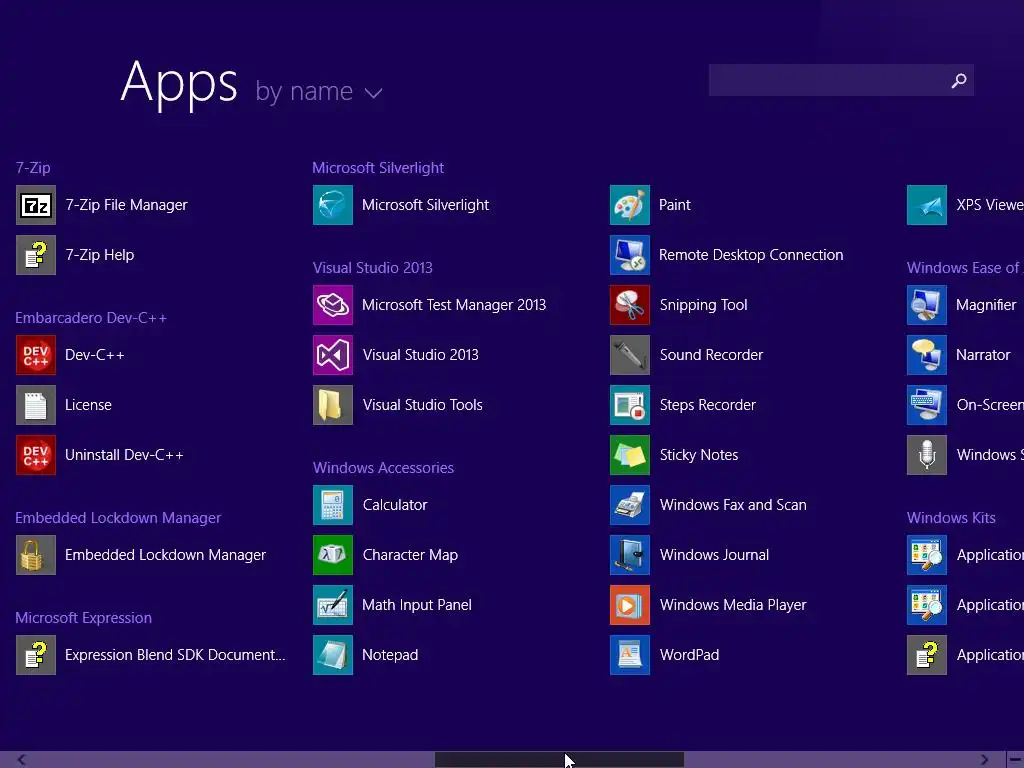Click the 'Sticky Notes' label

pos(699,455)
